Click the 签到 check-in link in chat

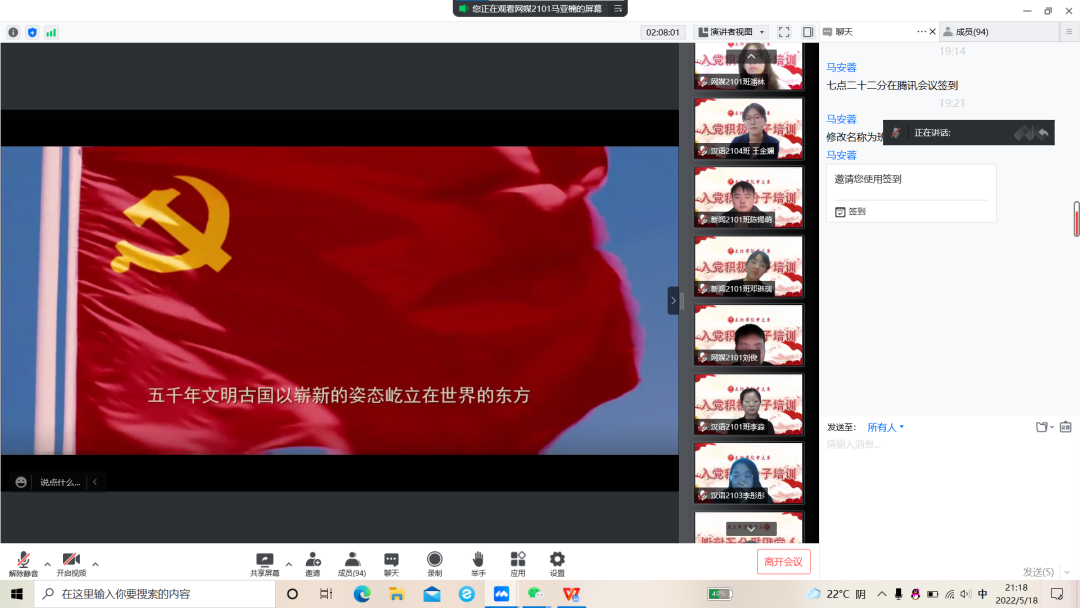(857, 212)
